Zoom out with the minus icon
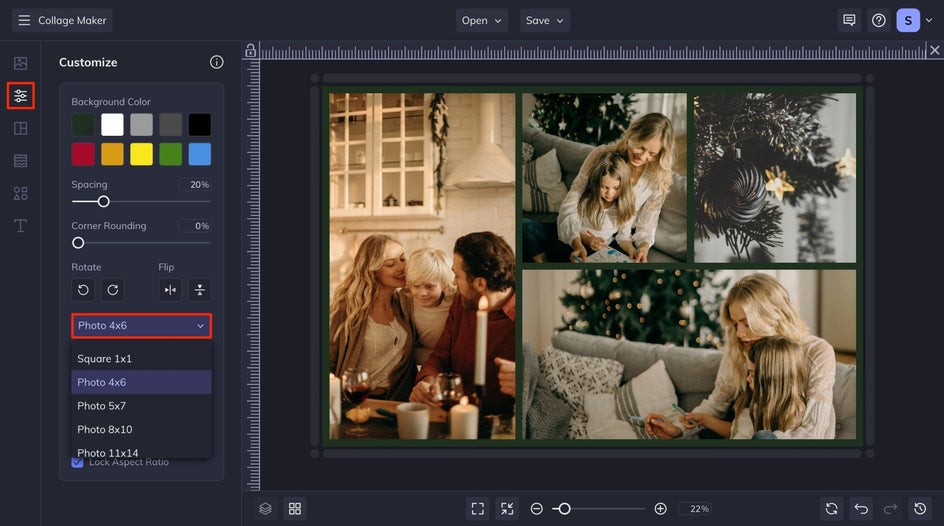The image size is (944, 526). point(536,509)
